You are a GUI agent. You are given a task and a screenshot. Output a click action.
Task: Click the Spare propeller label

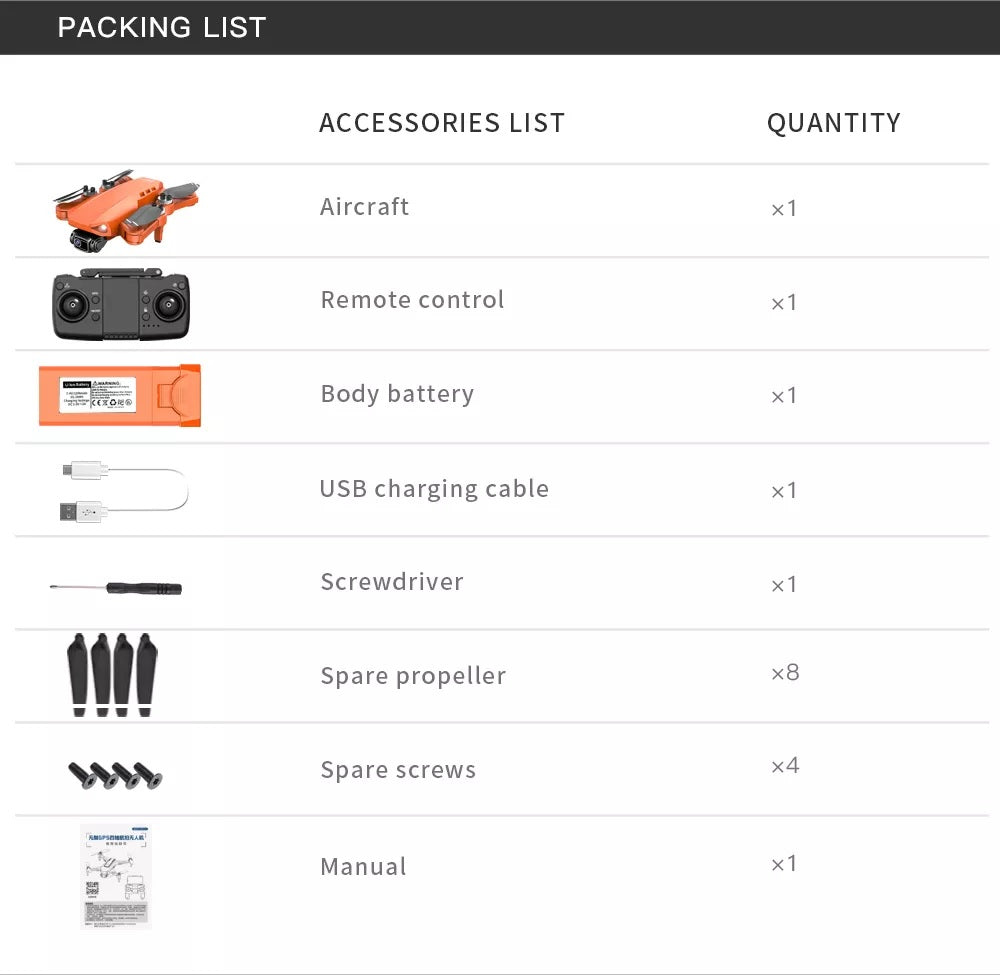(x=413, y=676)
